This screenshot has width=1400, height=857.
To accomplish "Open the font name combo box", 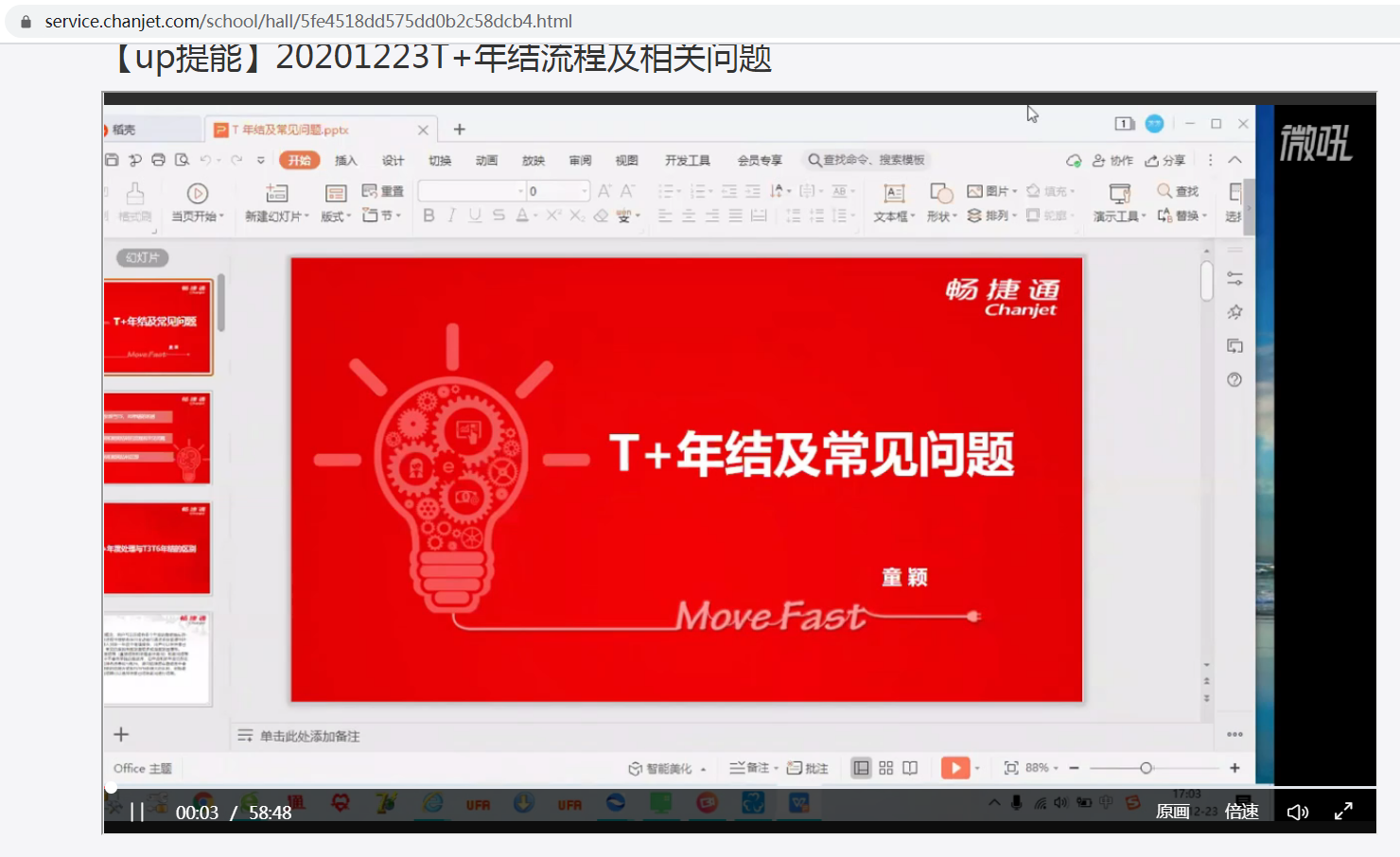I will point(472,191).
